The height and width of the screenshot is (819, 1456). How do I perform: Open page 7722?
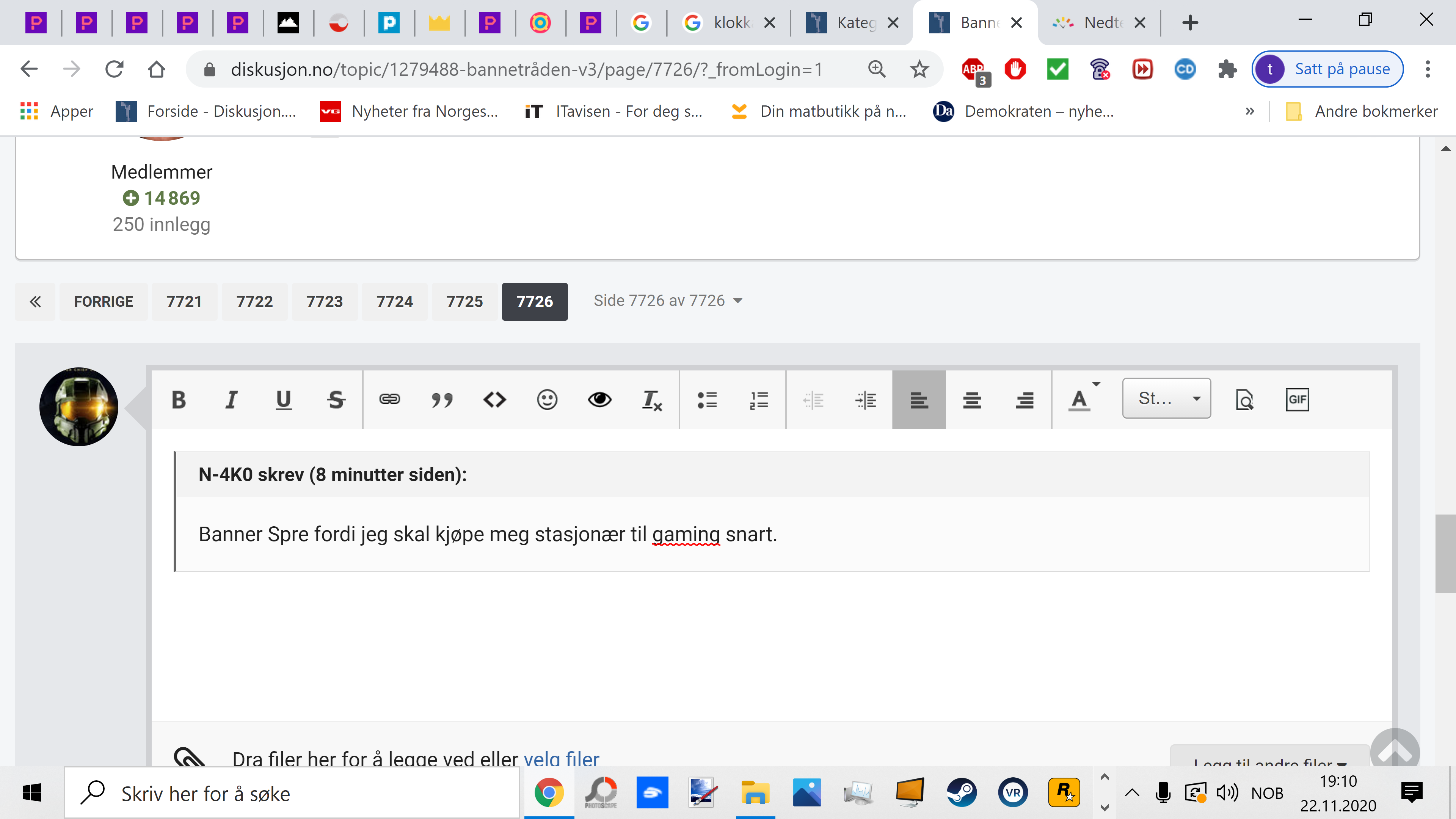(254, 301)
